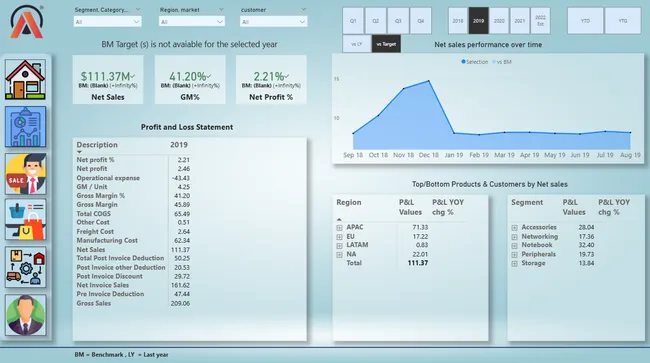Image resolution: width=650 pixels, height=363 pixels.
Task: Select the Manufacturing Cost row
Action: (133, 240)
